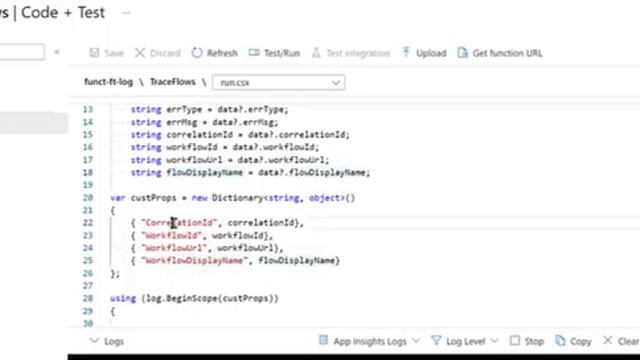This screenshot has width=640, height=360.
Task: Click the Copy logs label
Action: (580, 341)
